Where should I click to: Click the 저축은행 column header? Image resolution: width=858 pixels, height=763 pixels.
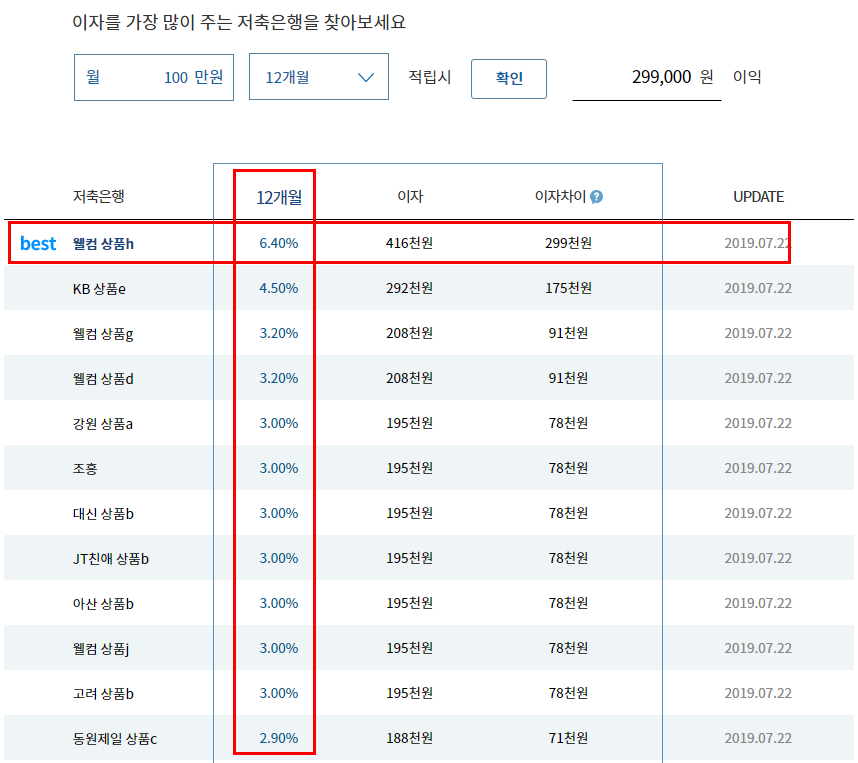pos(99,196)
